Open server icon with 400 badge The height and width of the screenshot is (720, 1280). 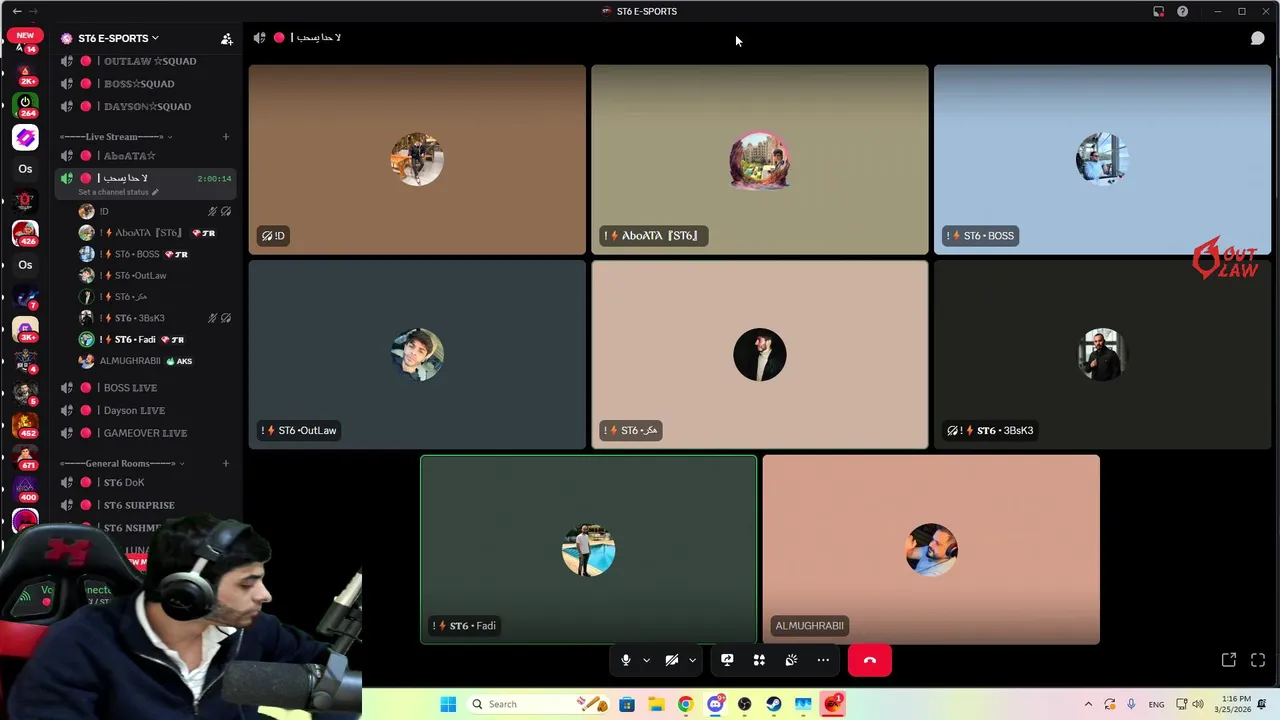click(25, 489)
